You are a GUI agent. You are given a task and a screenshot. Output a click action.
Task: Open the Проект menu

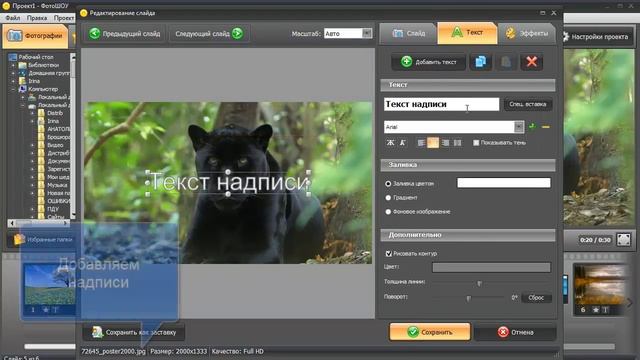[64, 18]
